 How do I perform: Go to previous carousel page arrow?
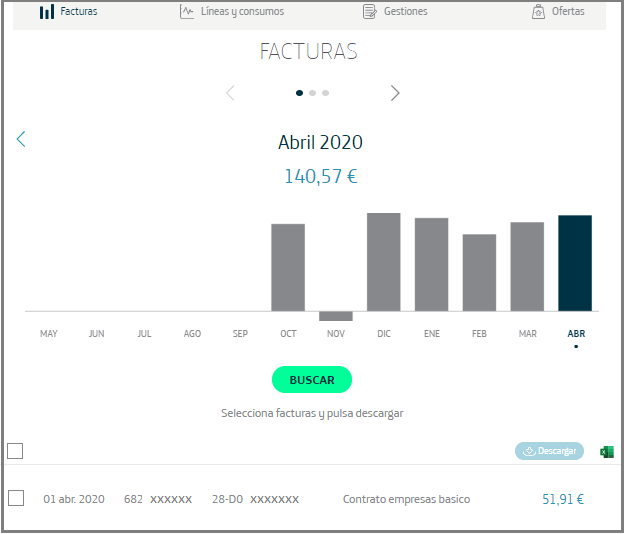tap(230, 93)
